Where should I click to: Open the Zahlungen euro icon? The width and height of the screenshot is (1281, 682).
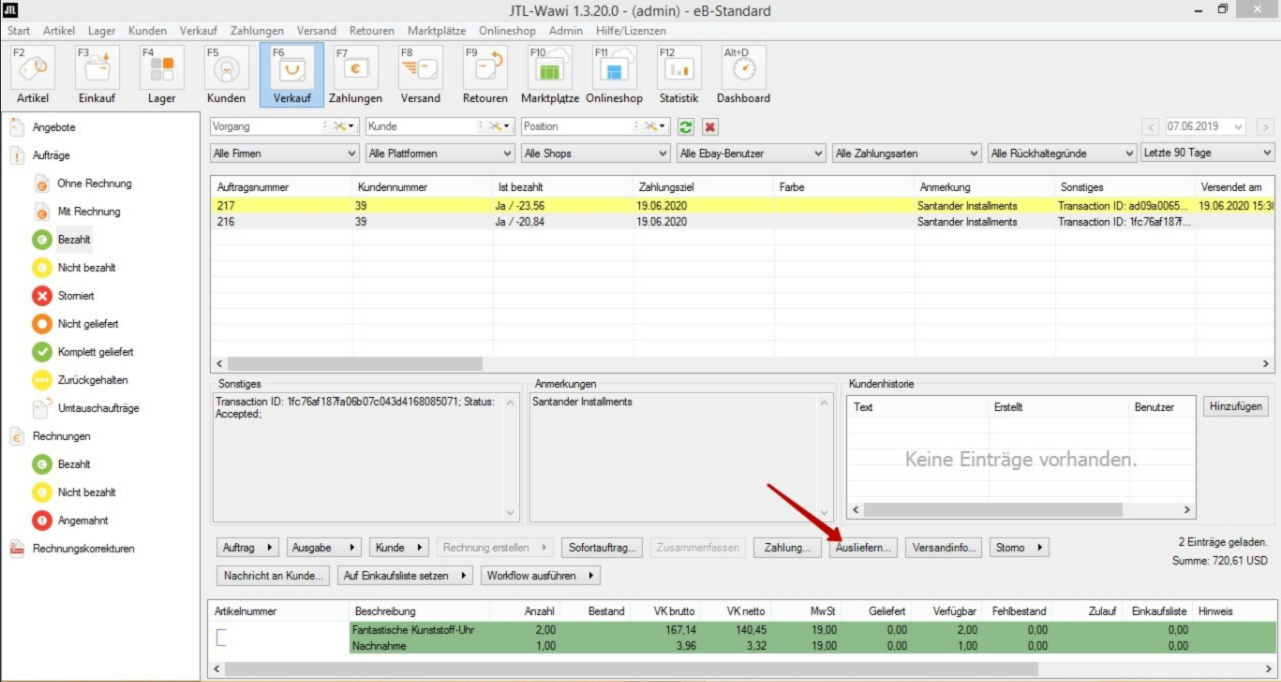355,68
